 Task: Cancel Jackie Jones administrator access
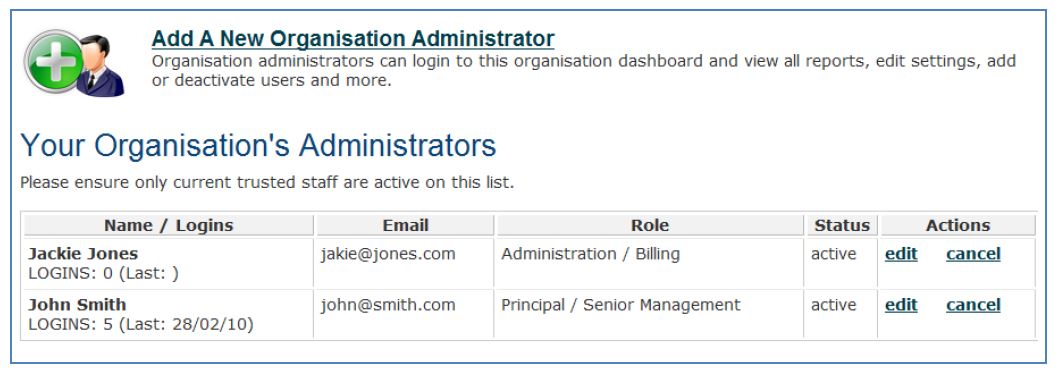pos(973,254)
